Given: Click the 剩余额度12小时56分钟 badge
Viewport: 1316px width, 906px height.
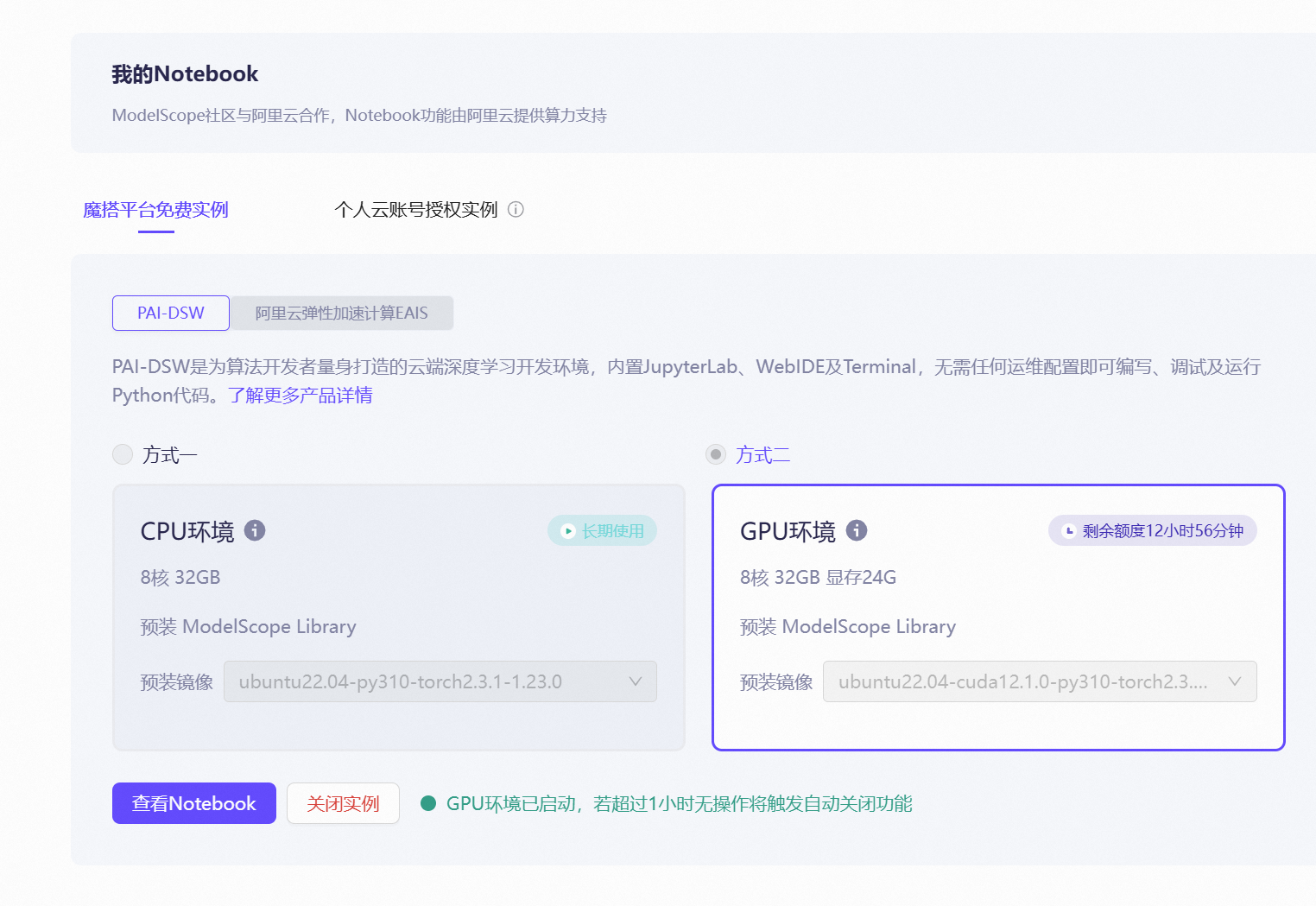Looking at the screenshot, I should point(1152,530).
